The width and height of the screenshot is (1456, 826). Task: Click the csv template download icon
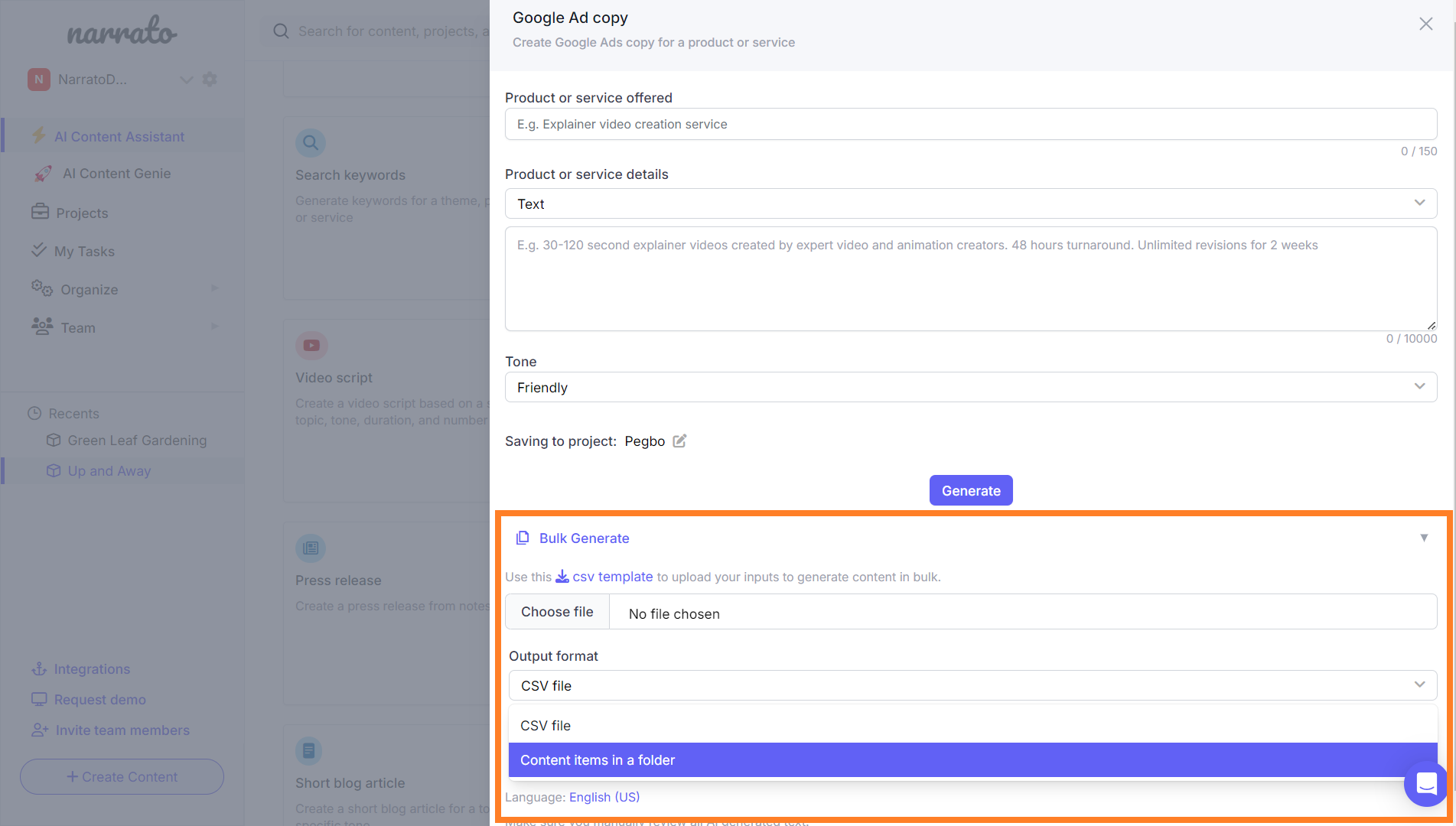click(x=562, y=576)
